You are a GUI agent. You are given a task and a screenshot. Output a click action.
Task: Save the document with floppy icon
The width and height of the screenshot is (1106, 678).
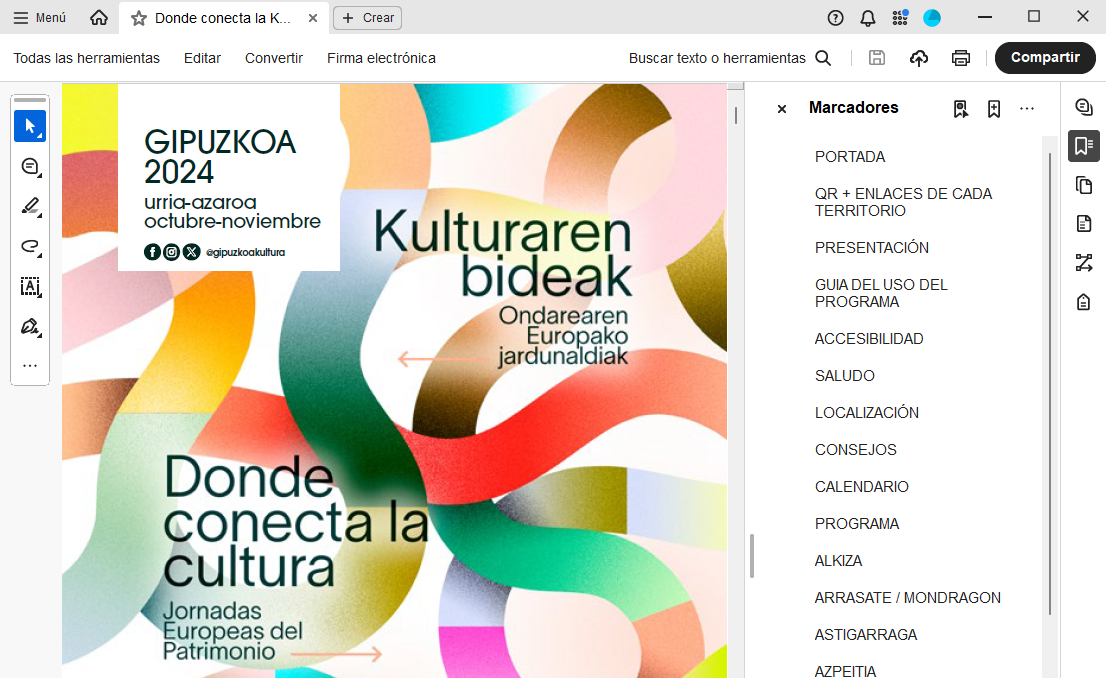(877, 58)
